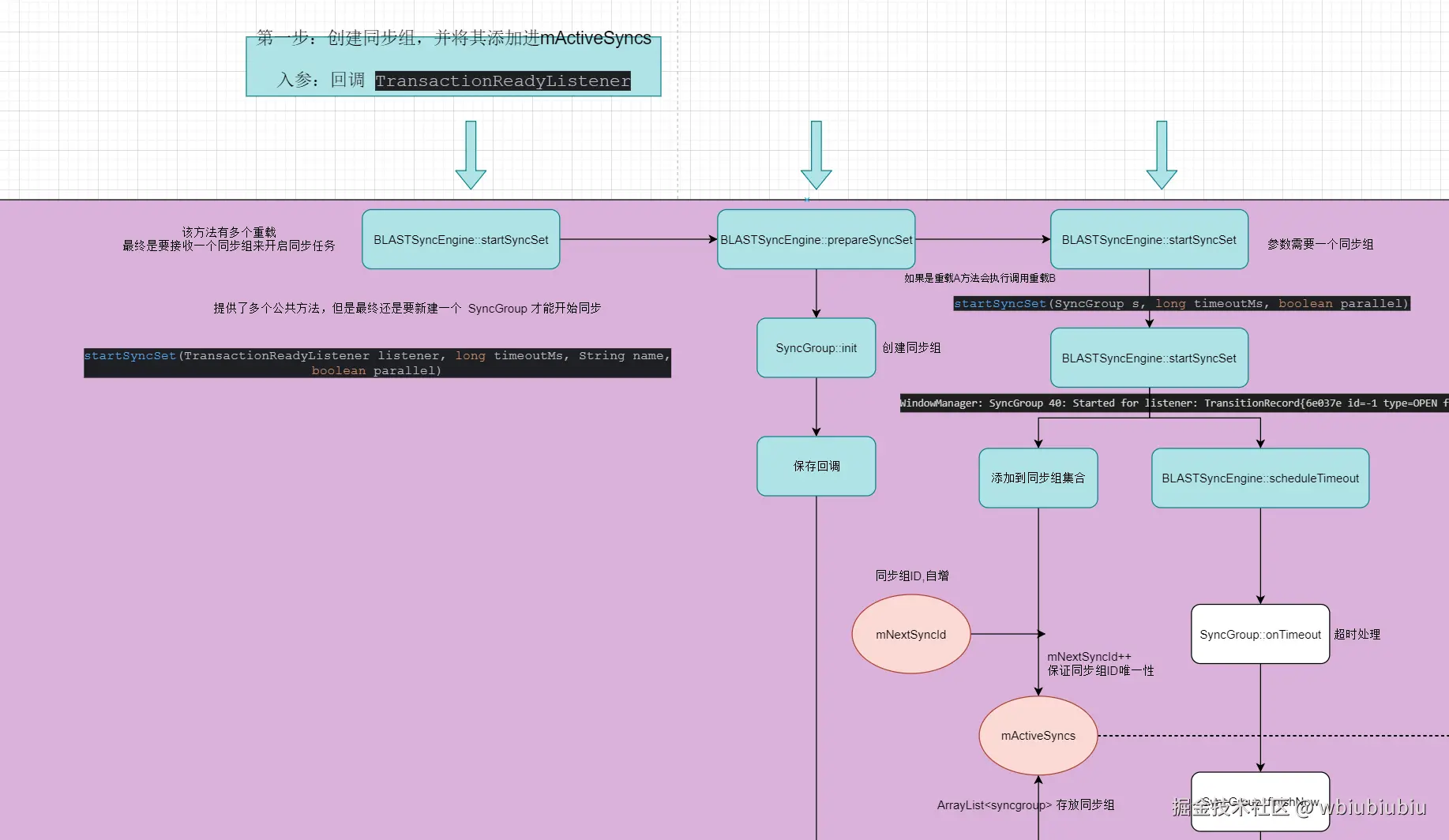The height and width of the screenshot is (840, 1449).
Task: Select the middle teal down arrow
Action: [815, 155]
